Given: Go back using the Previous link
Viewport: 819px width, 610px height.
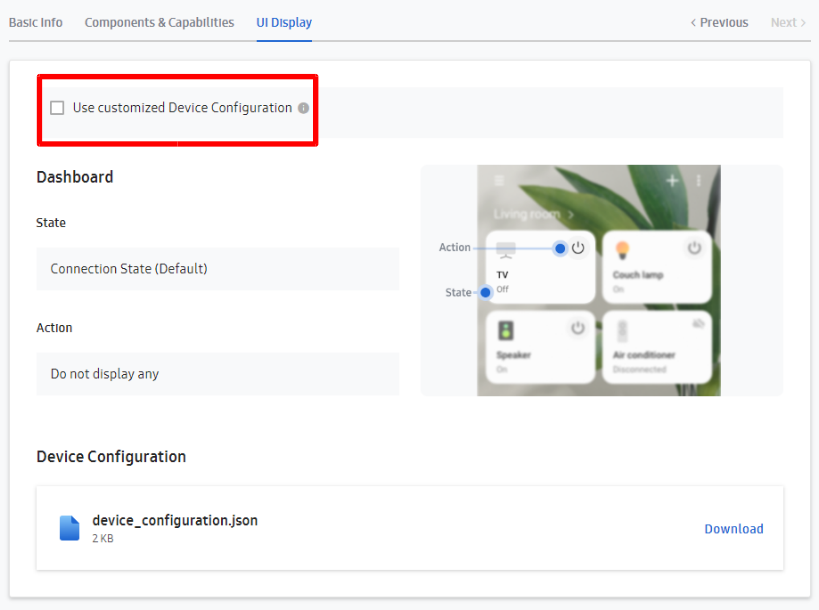Looking at the screenshot, I should 718,21.
